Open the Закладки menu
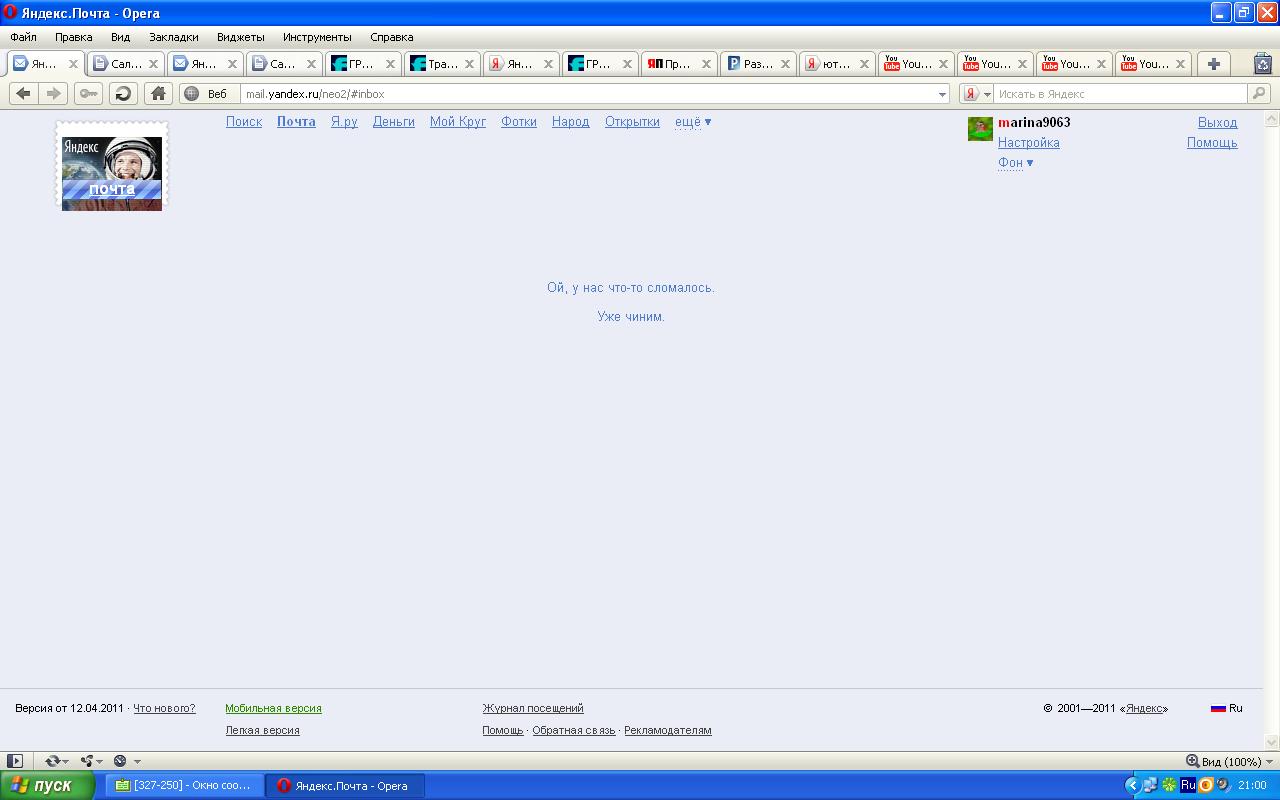Screen dimensions: 1280x800 click(x=174, y=37)
